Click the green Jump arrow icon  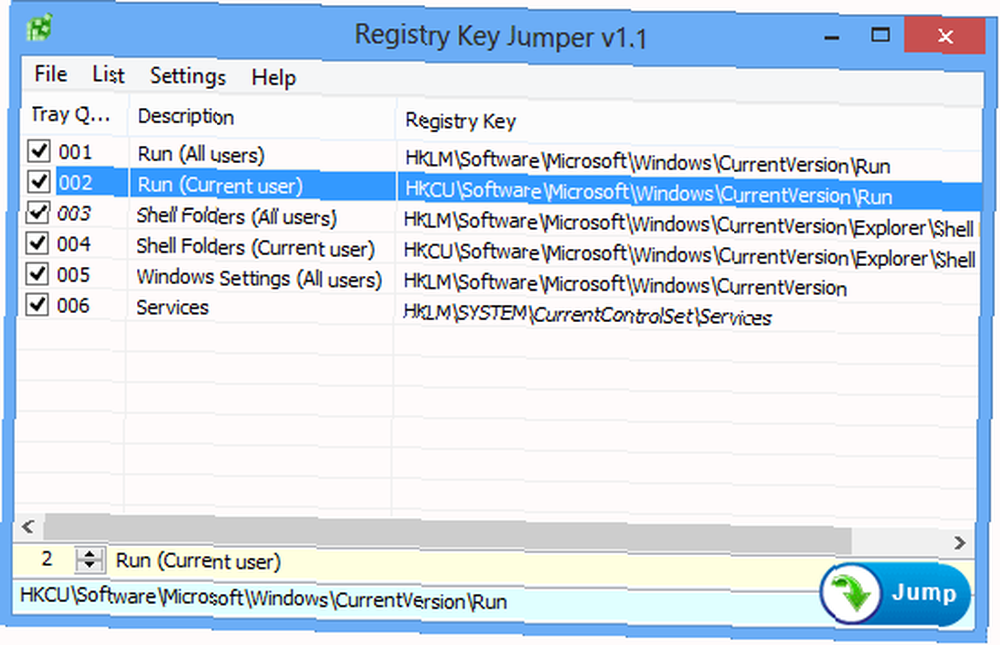[851, 593]
